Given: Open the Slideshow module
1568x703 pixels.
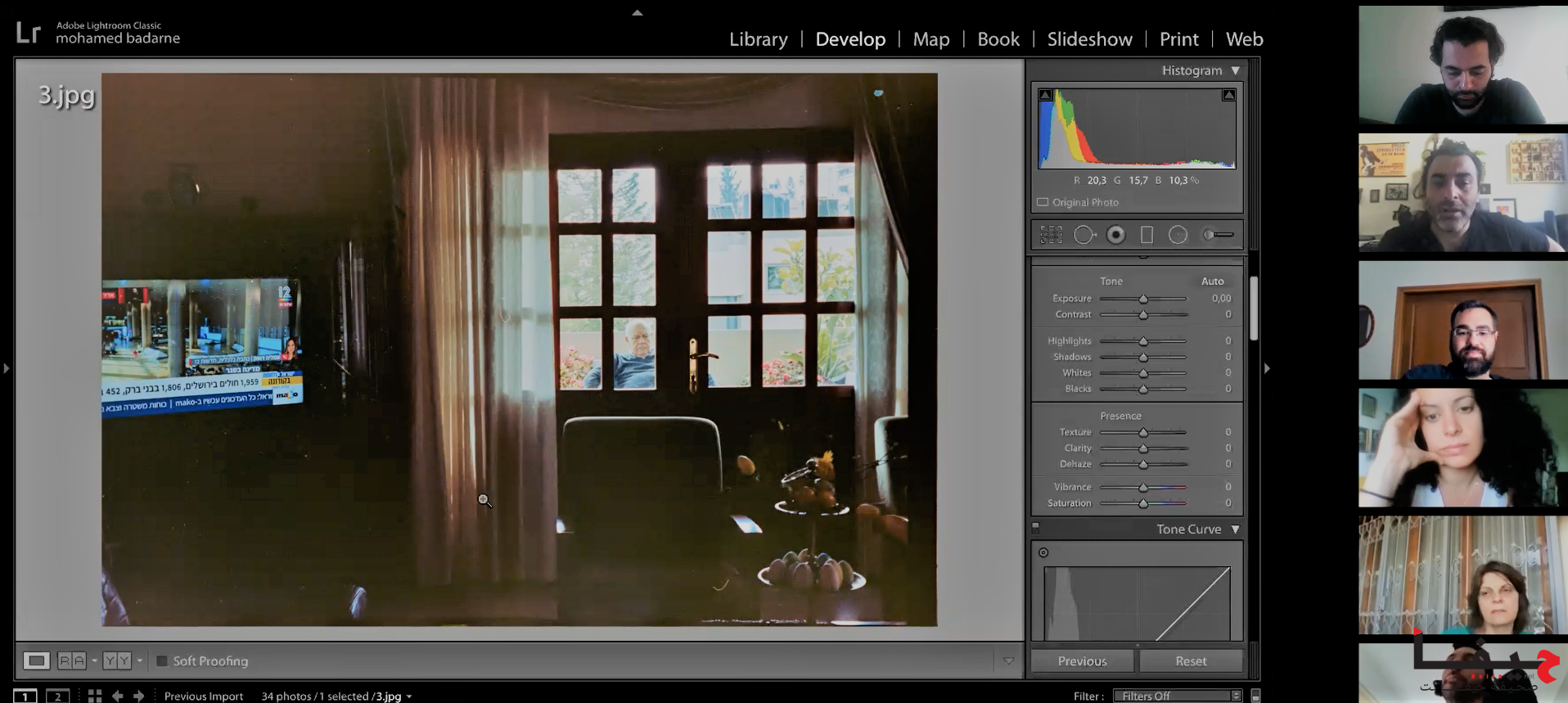Looking at the screenshot, I should click(x=1089, y=39).
